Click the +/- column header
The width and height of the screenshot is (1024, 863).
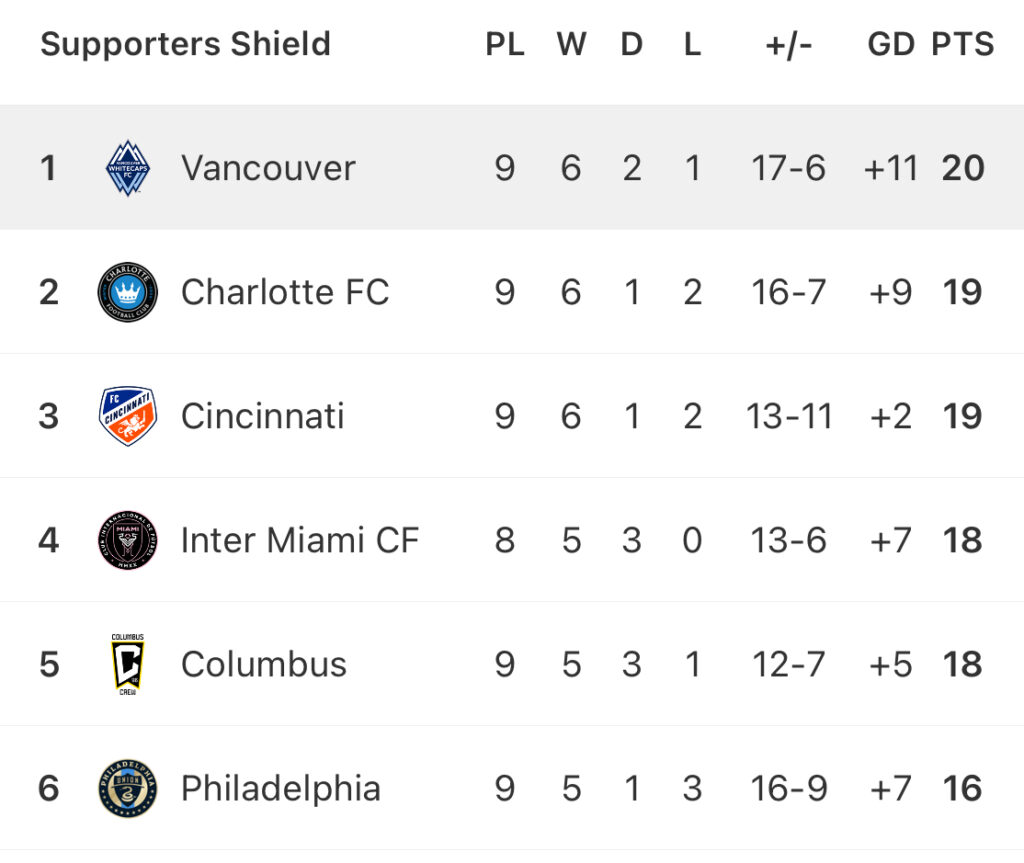point(789,46)
